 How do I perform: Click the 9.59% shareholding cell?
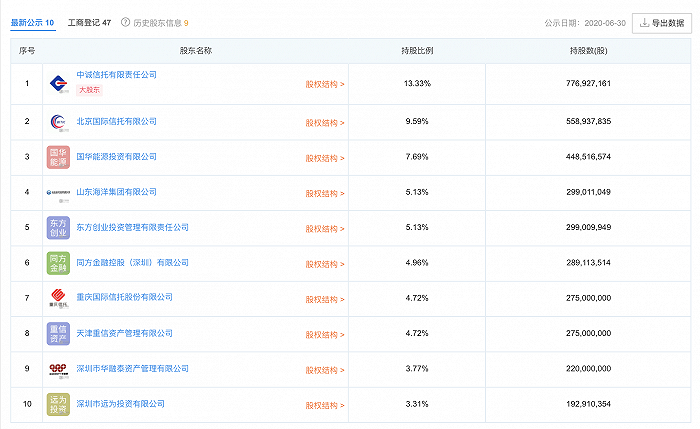pyautogui.click(x=417, y=121)
